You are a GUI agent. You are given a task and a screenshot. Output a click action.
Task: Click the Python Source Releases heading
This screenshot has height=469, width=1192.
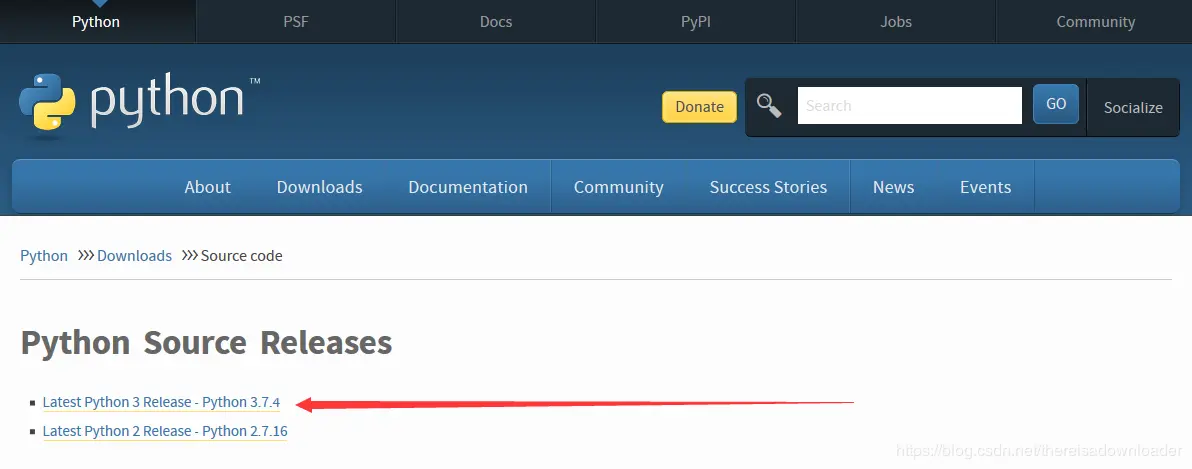[x=206, y=343]
